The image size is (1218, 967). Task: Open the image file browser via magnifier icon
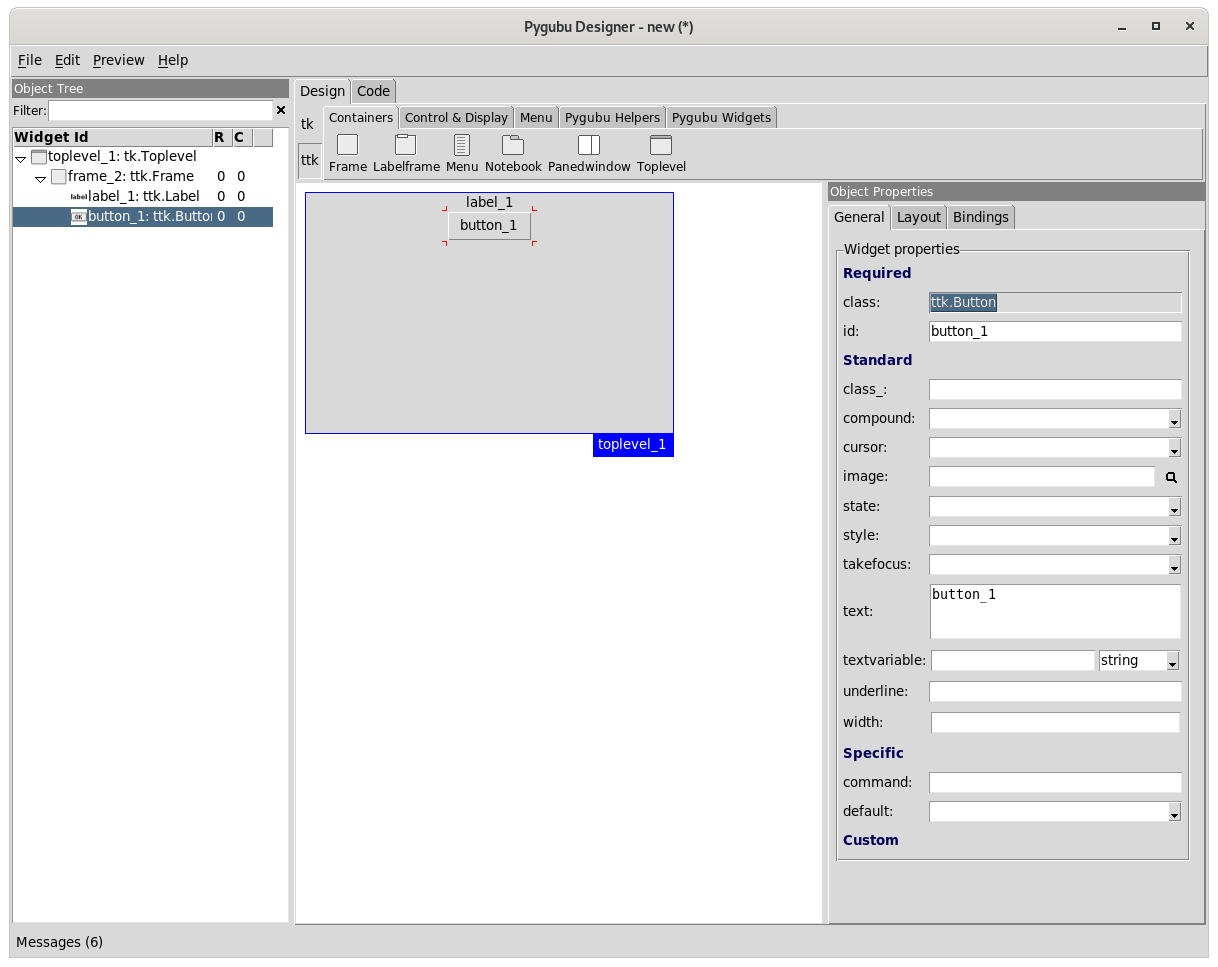pyautogui.click(x=1170, y=477)
